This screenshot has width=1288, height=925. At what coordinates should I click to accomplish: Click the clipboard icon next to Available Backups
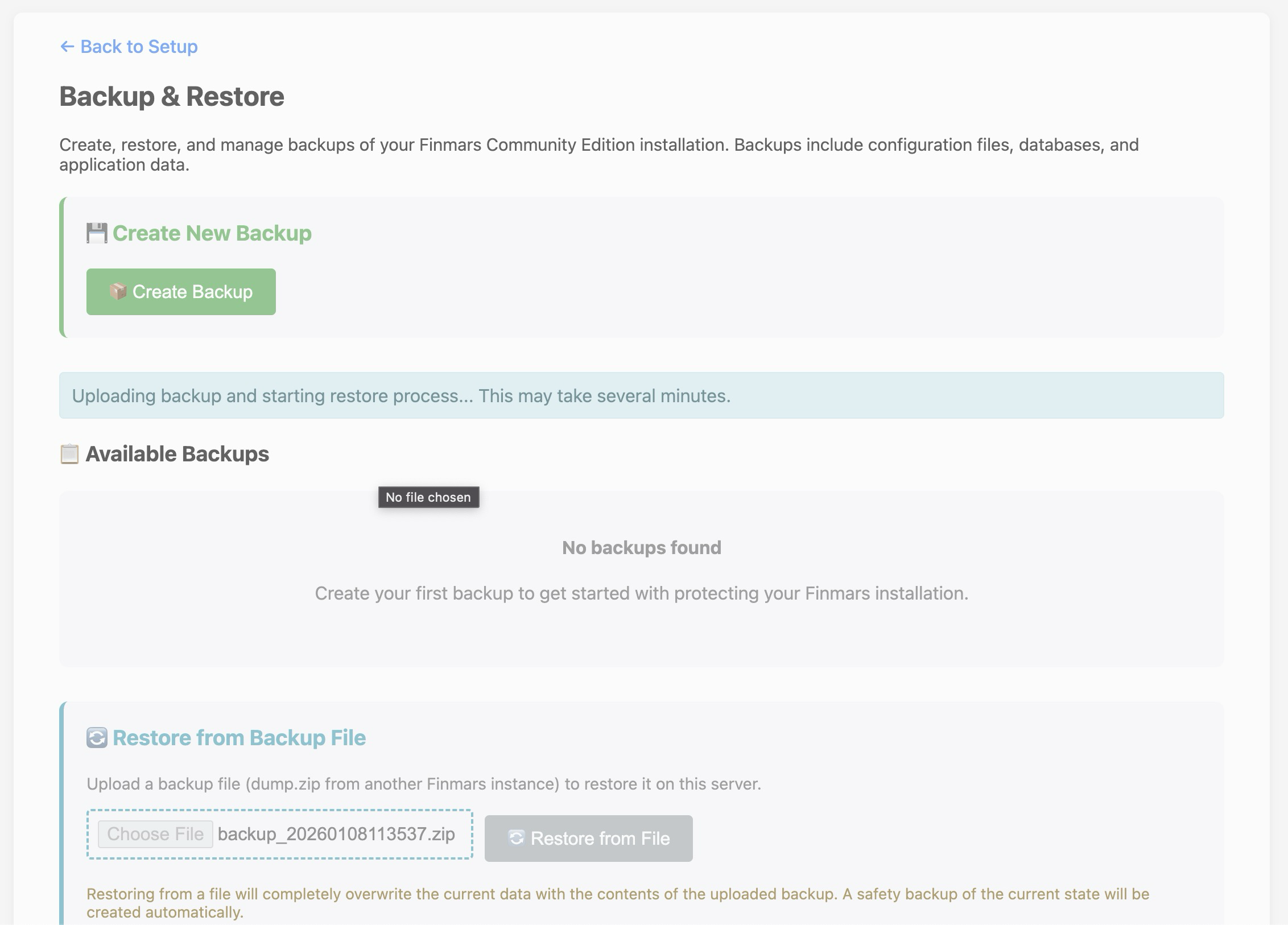(x=69, y=454)
